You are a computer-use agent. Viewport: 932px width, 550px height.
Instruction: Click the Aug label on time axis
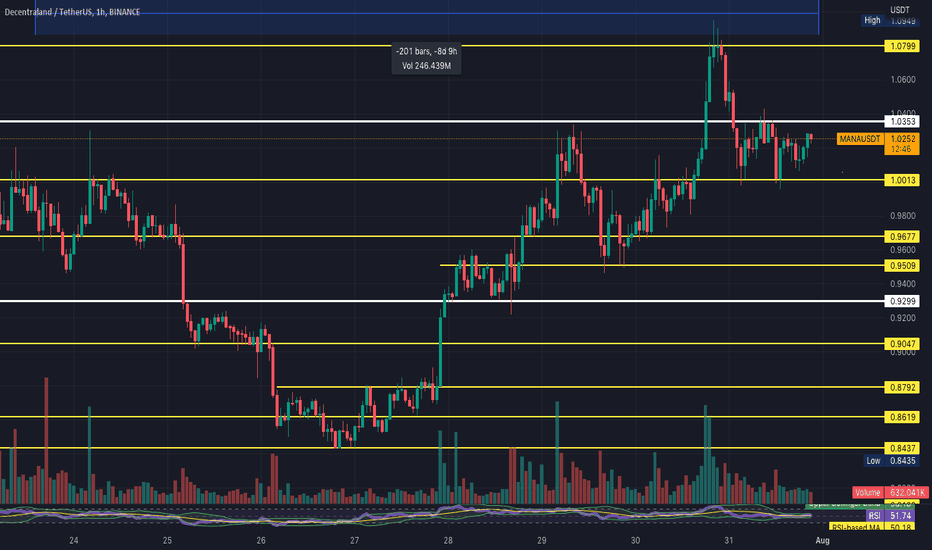[822, 540]
